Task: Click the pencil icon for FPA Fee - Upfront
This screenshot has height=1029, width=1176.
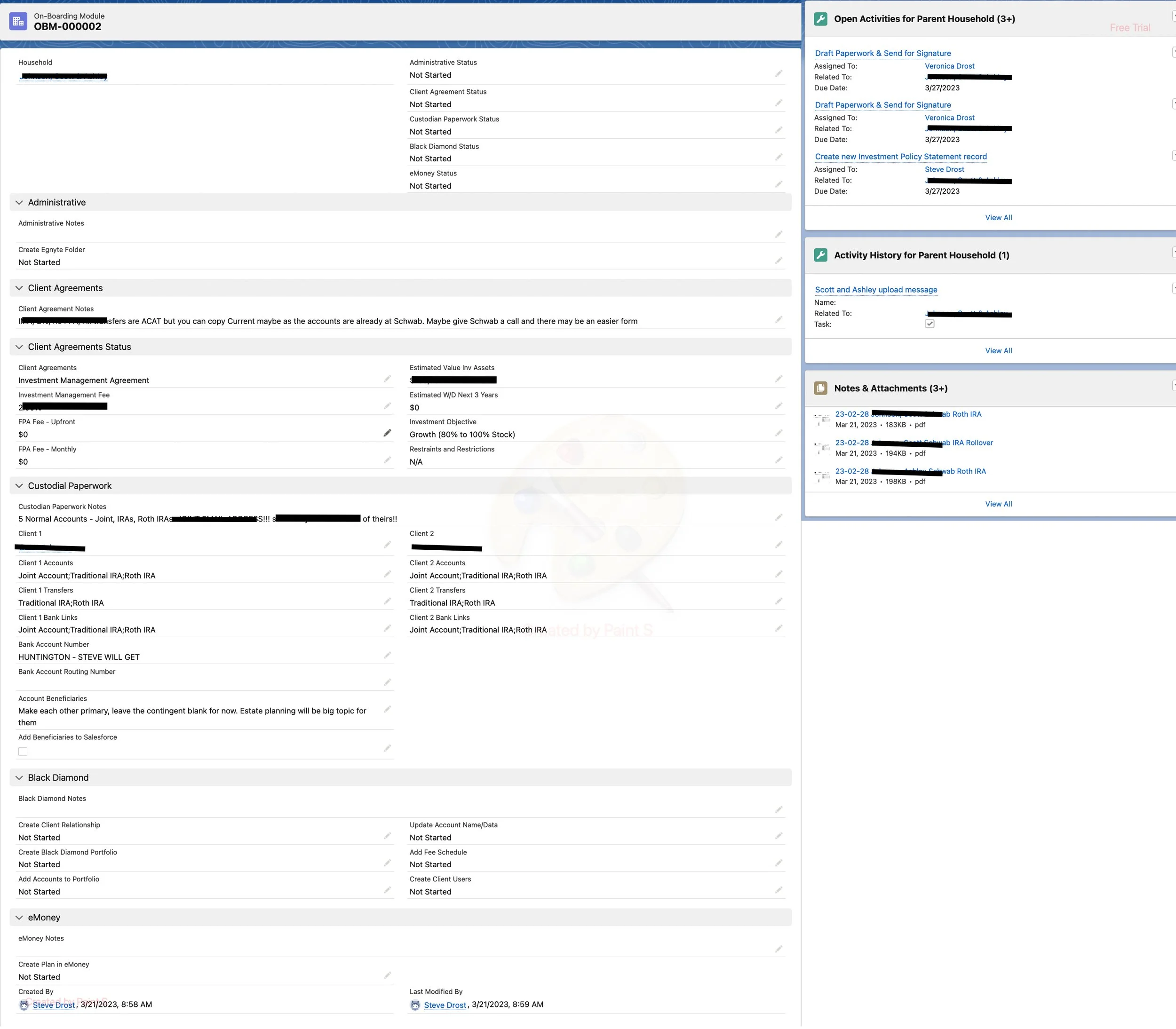Action: coord(388,432)
